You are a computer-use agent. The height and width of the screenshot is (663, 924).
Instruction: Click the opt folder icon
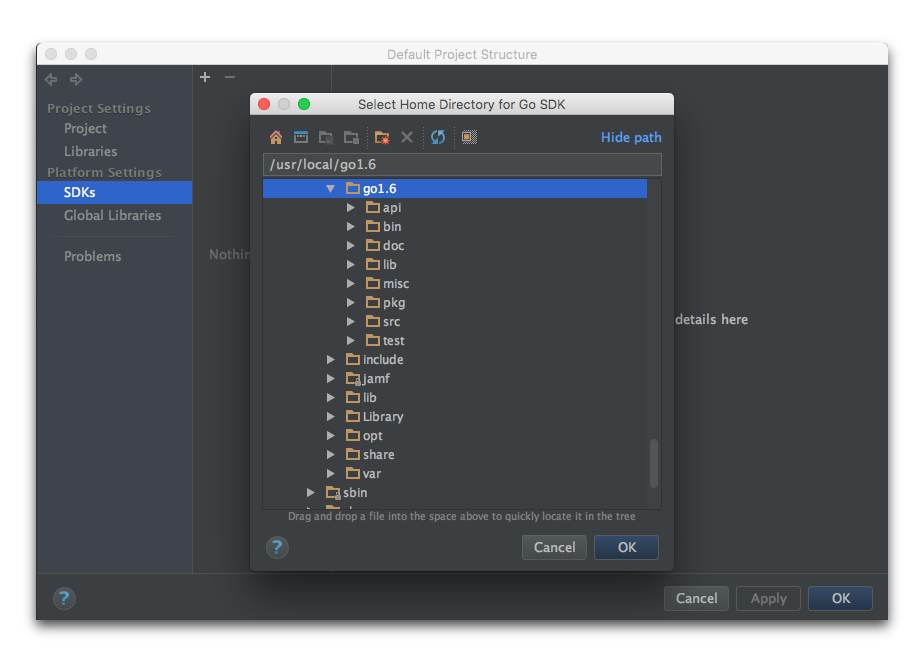[x=353, y=436]
